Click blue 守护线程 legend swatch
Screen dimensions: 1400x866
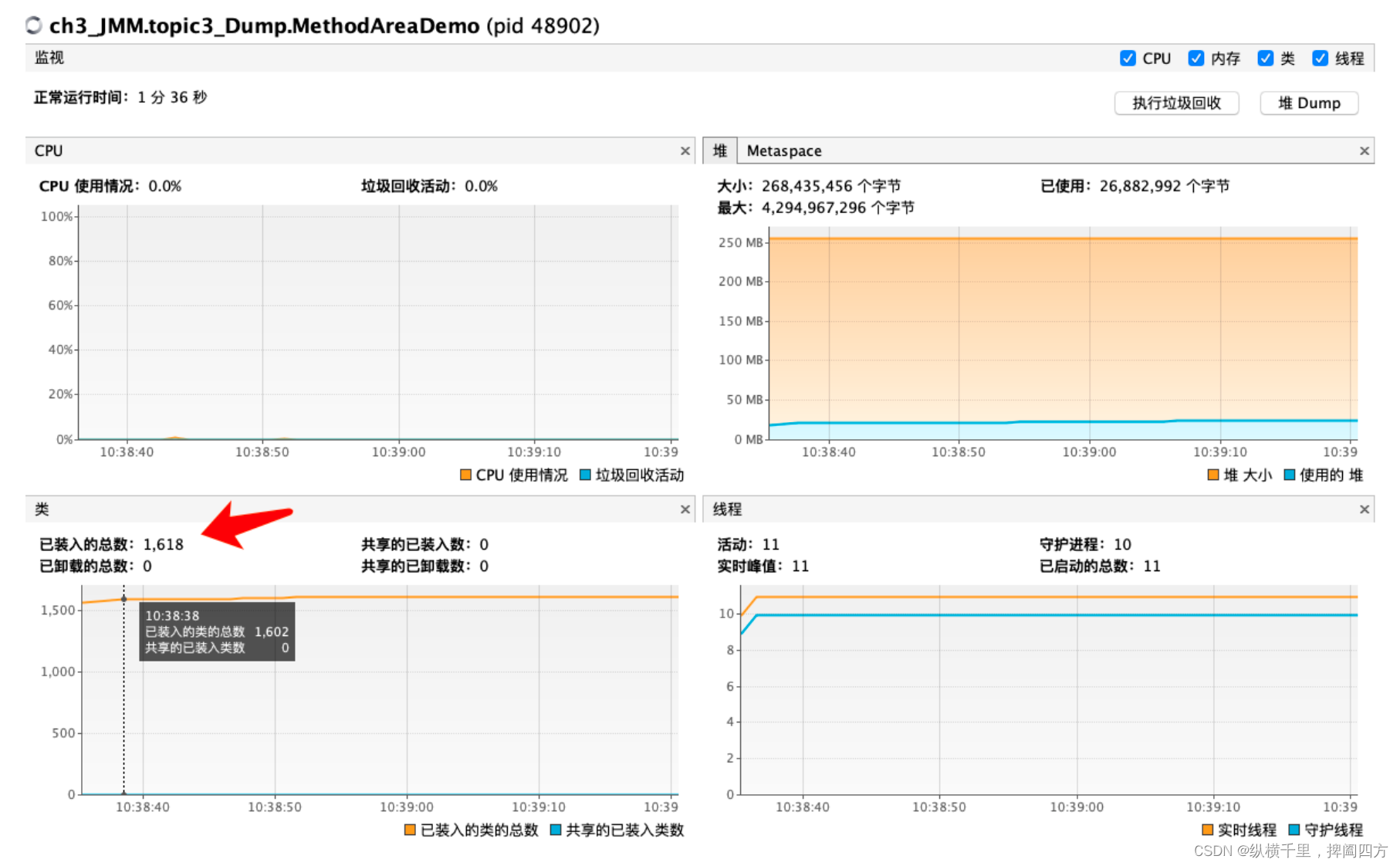[1294, 830]
